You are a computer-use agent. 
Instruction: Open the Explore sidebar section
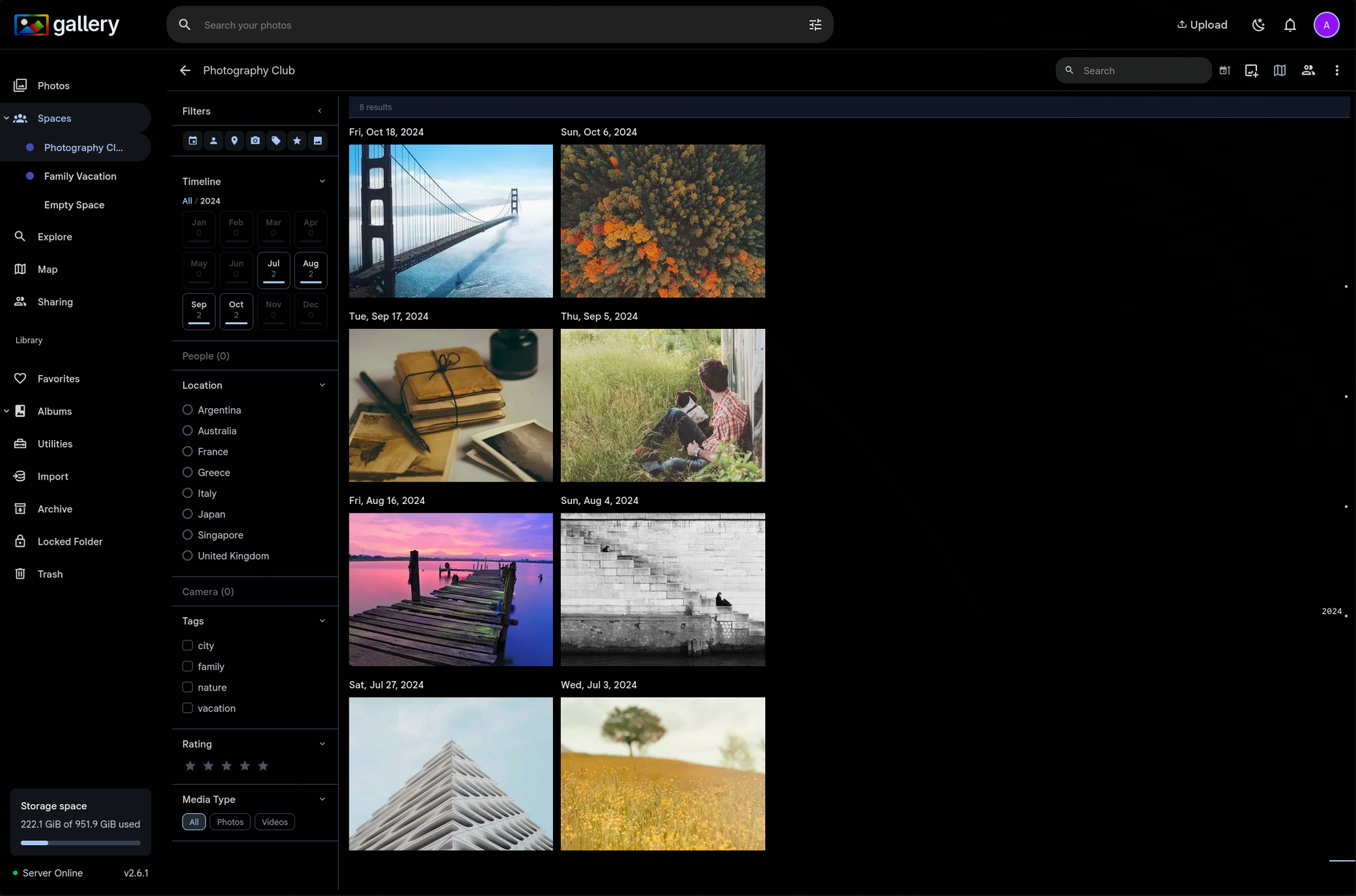[x=54, y=236]
